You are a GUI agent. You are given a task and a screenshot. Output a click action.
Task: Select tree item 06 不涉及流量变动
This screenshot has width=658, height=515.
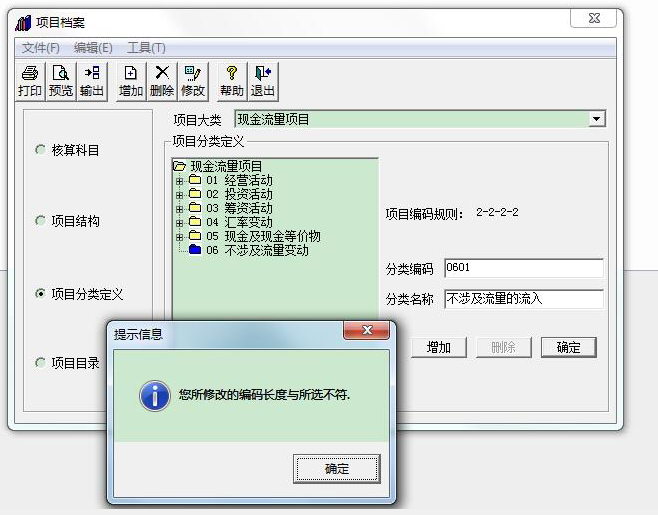257,250
